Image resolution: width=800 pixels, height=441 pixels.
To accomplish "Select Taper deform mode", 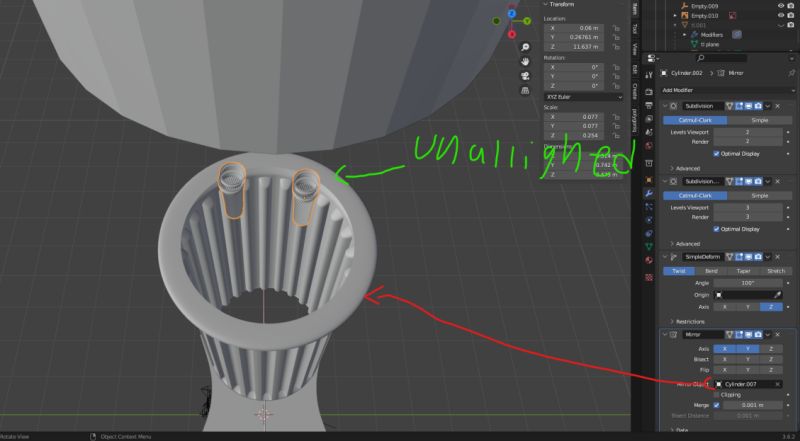I will (x=743, y=271).
